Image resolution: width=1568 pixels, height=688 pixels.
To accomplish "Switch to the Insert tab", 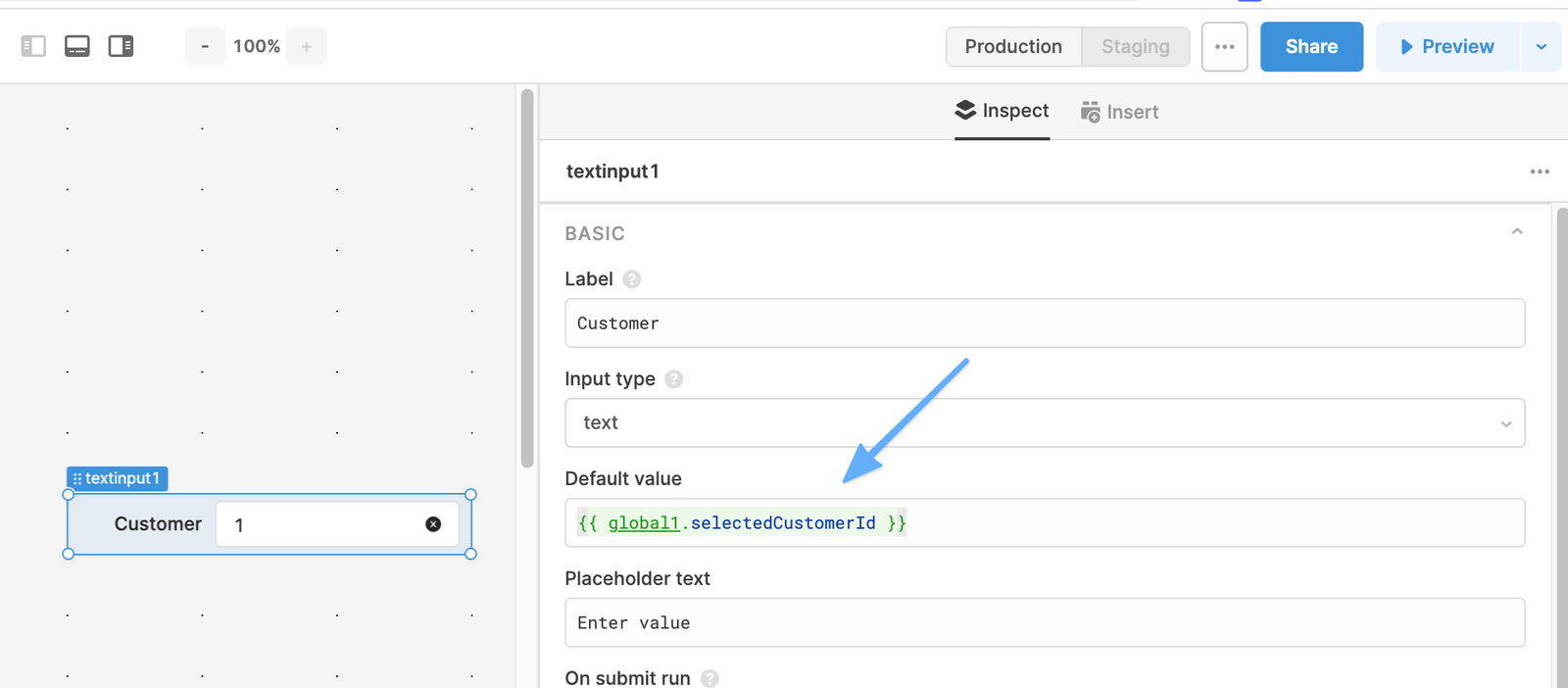I will (1119, 112).
